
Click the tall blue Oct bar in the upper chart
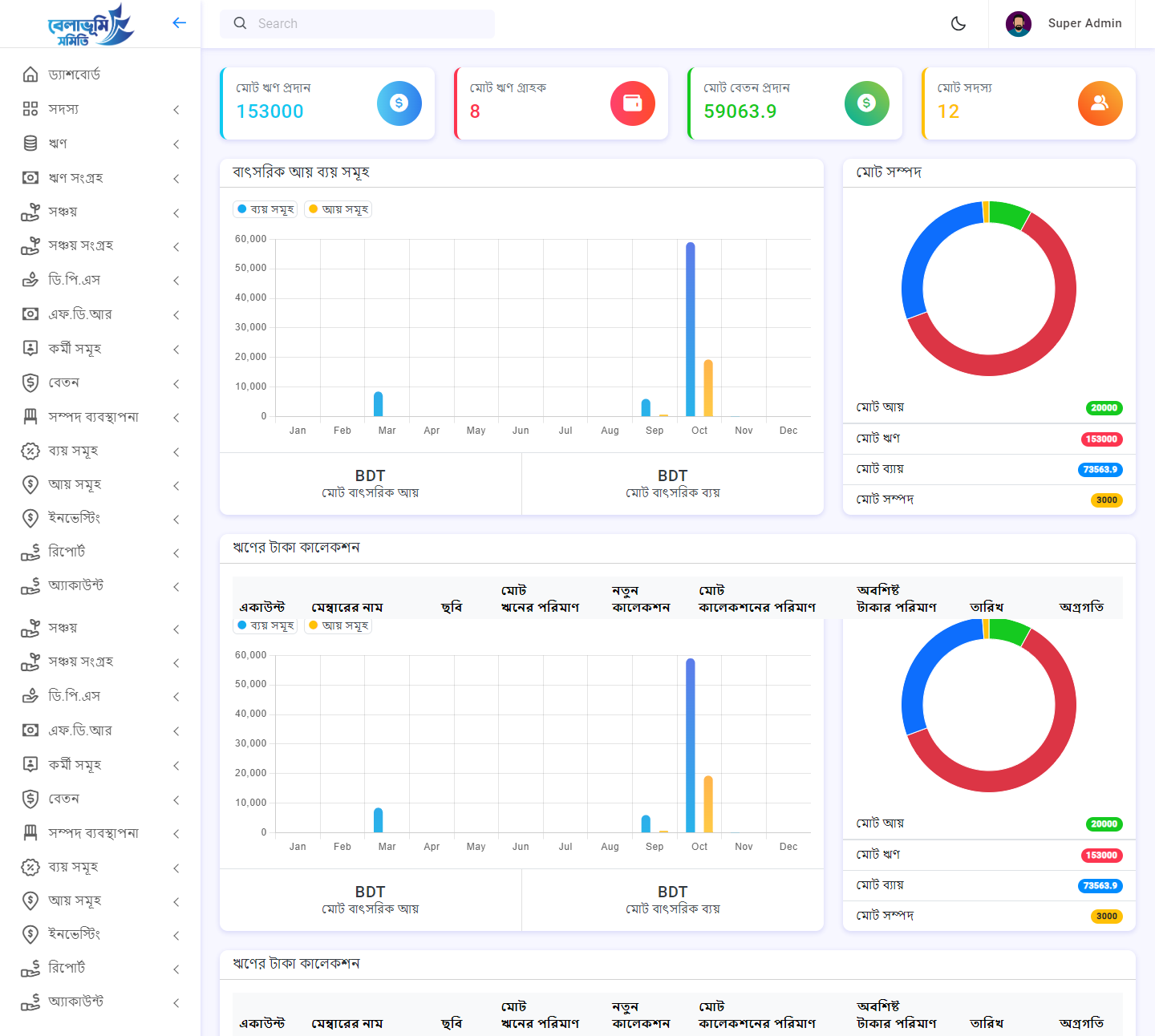point(691,329)
